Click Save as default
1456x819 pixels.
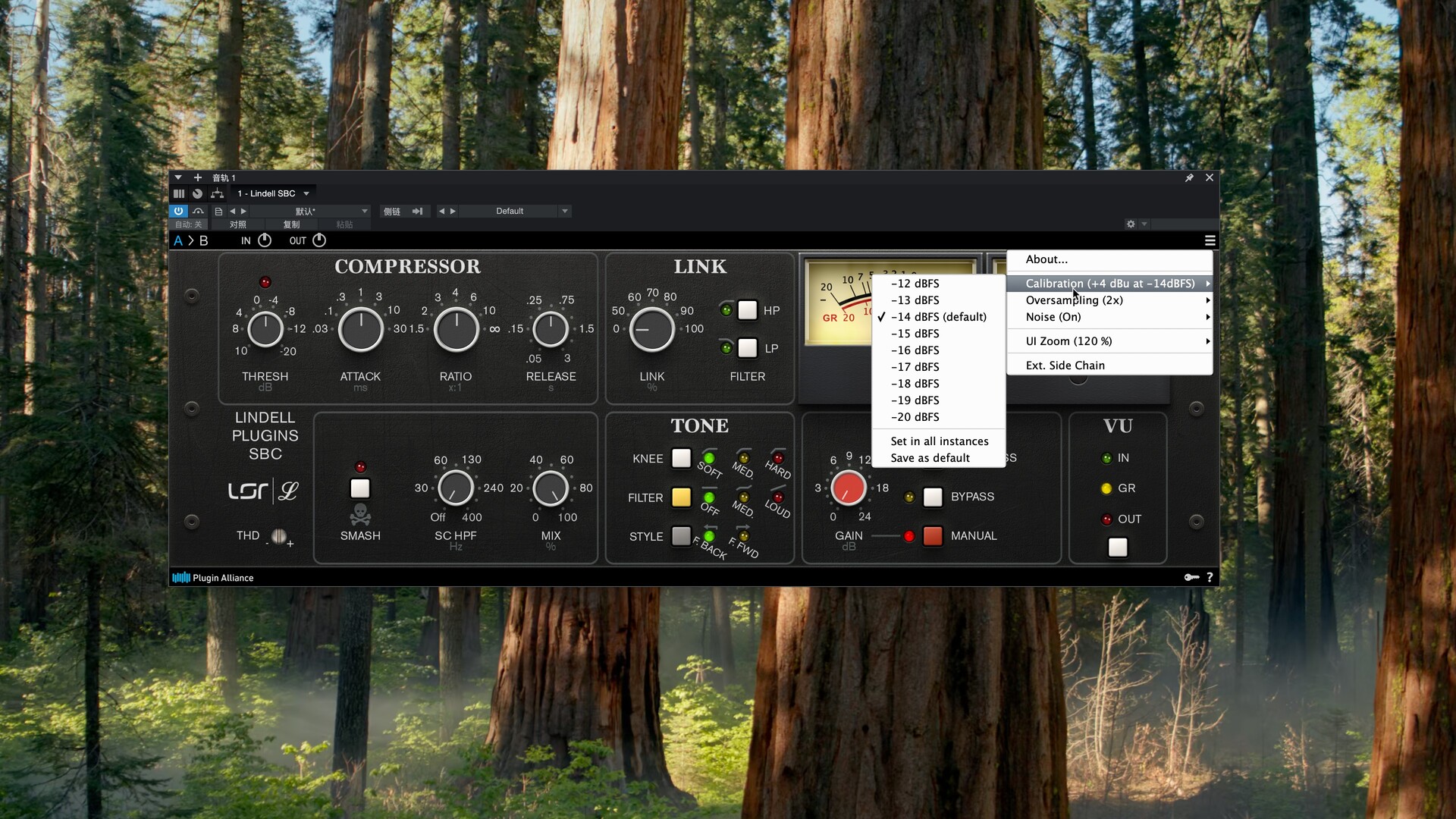coord(939,458)
